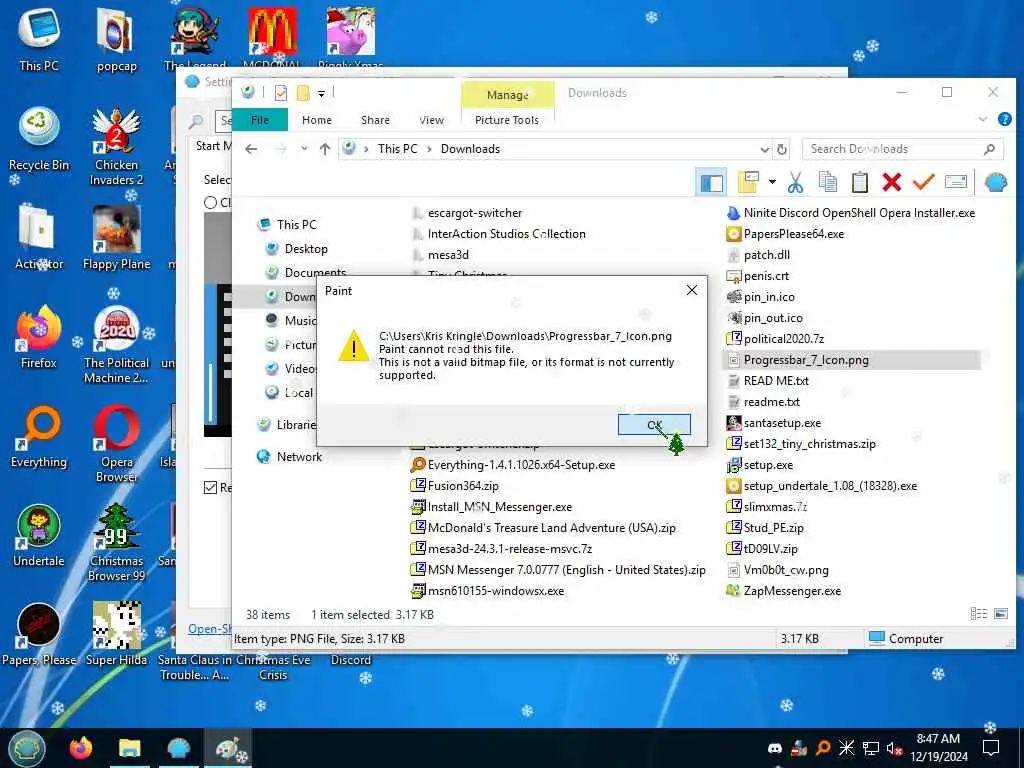Close the Paint error dialog with X

[692, 290]
